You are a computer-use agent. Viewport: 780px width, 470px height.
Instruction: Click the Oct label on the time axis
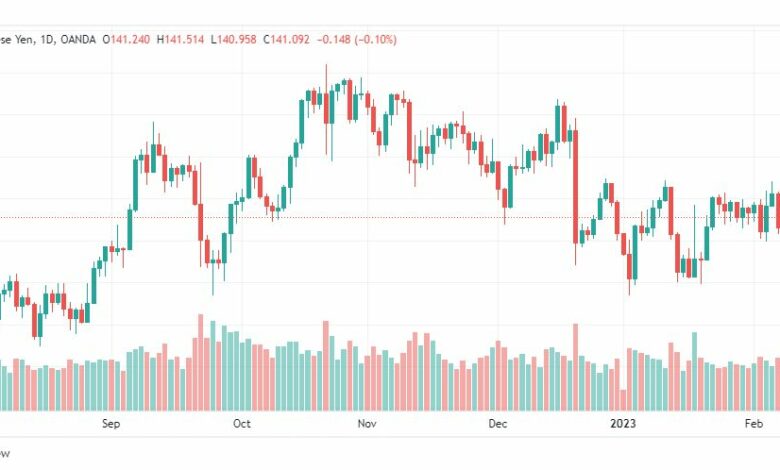(x=242, y=424)
